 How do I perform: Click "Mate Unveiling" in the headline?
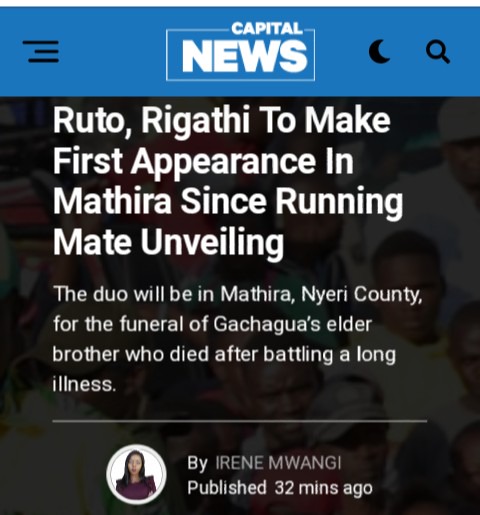coord(168,241)
